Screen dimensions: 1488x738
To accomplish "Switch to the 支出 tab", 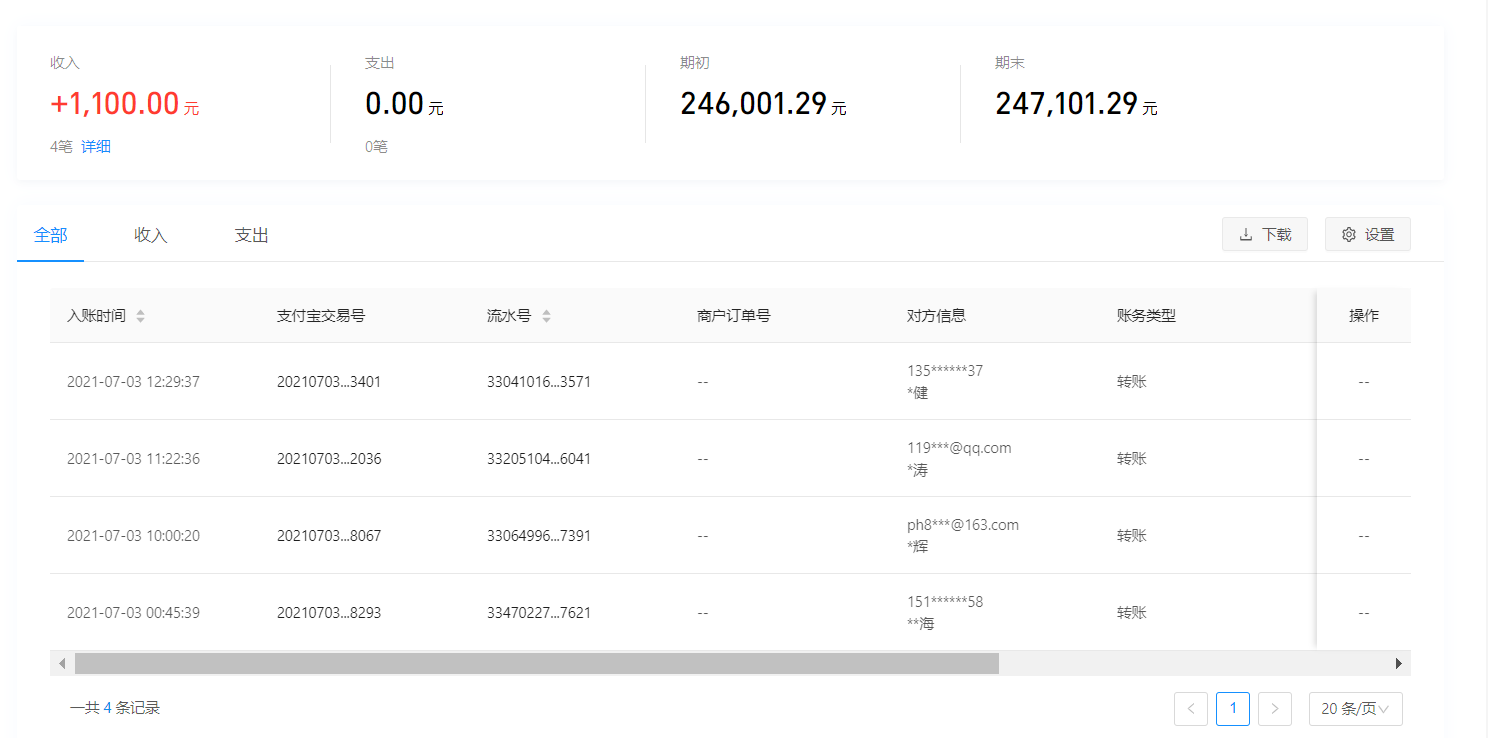I will point(251,235).
